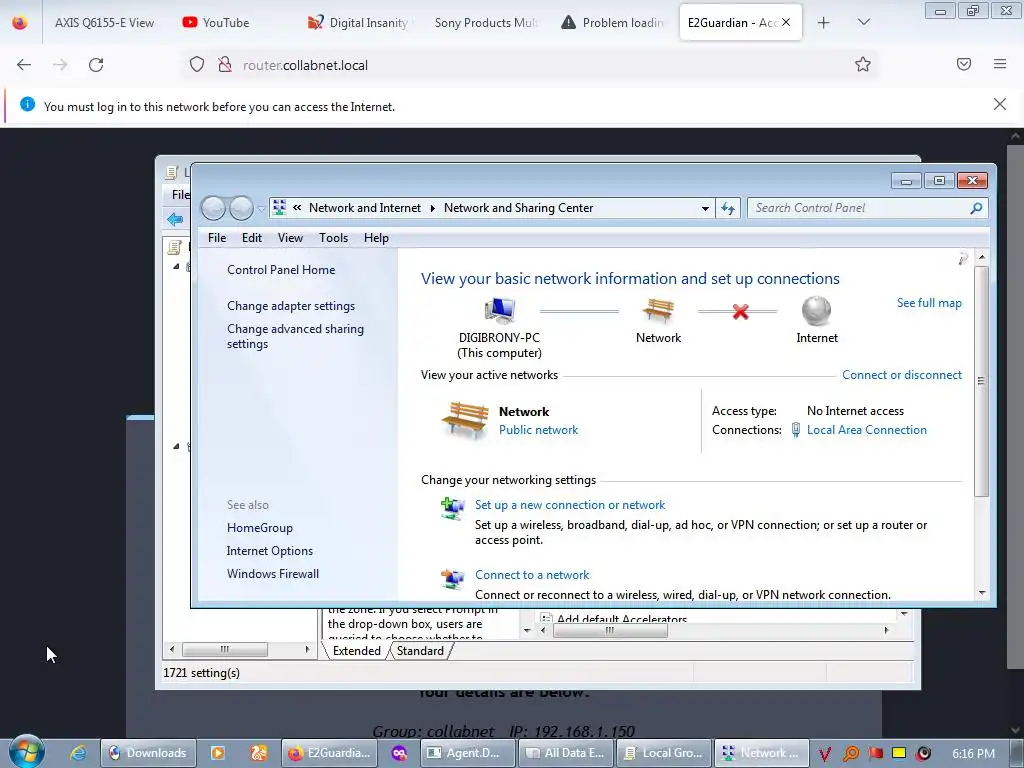Viewport: 1024px width, 768px height.
Task: Open the Downloads taskbar button
Action: [148, 753]
